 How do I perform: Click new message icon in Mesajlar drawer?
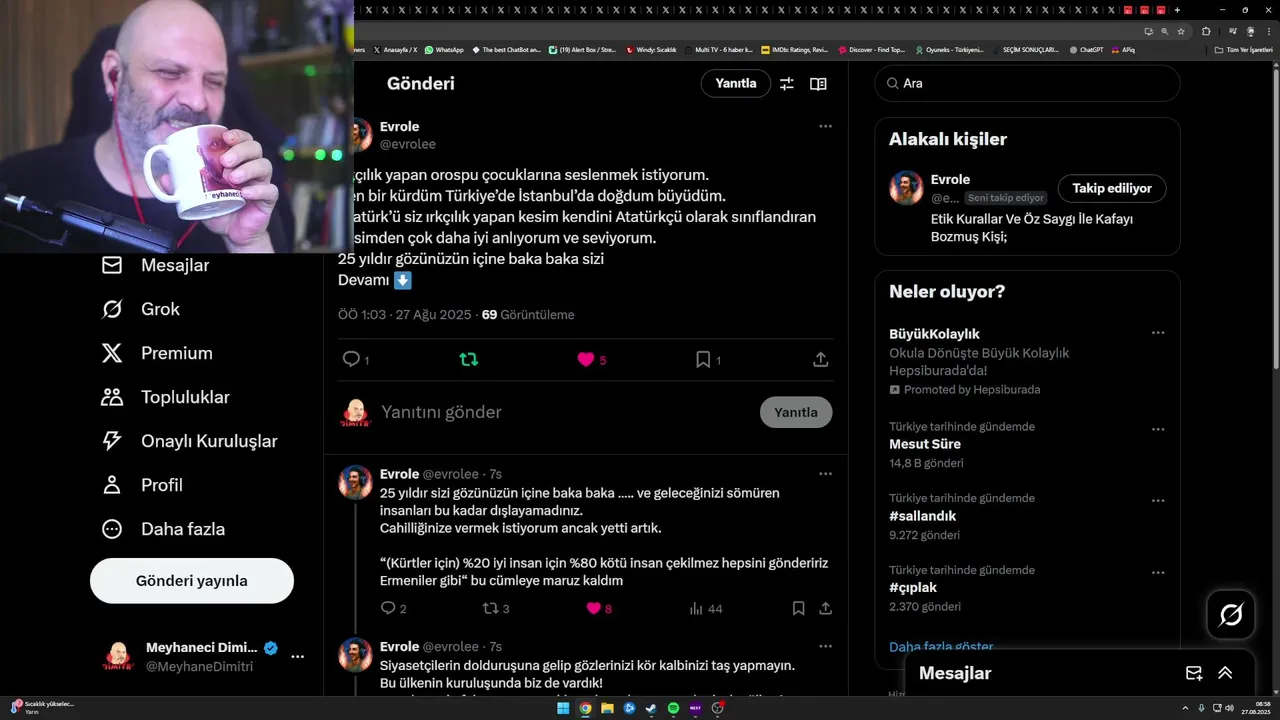coord(1194,673)
